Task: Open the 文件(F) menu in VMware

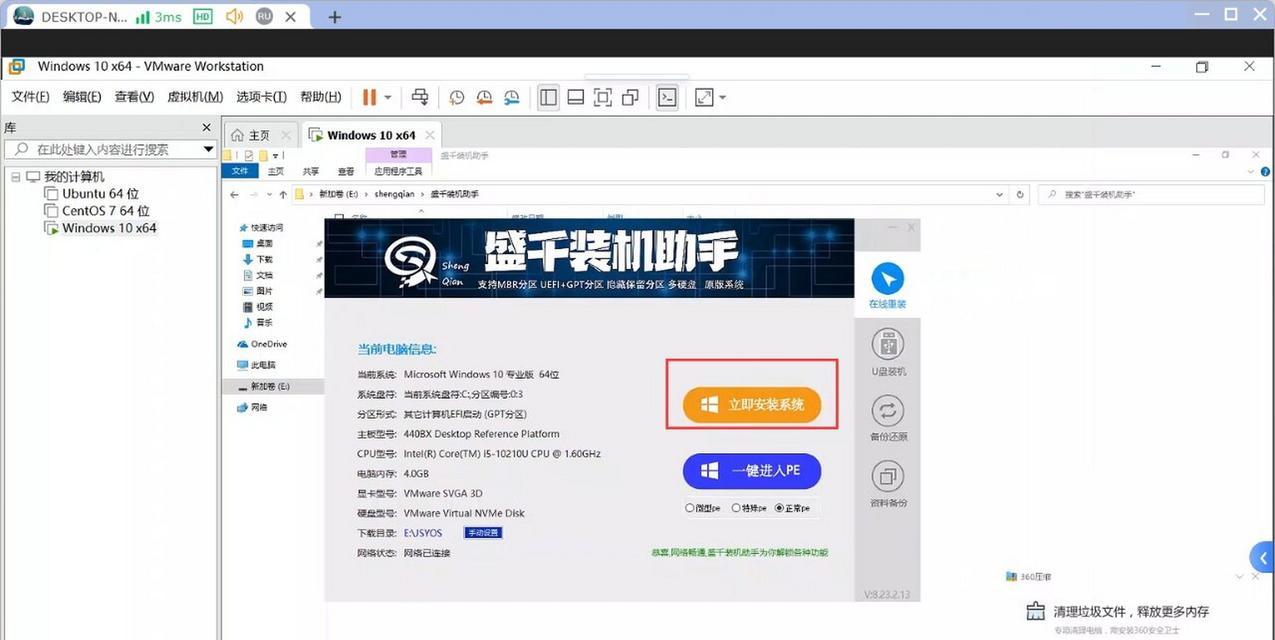Action: (x=30, y=97)
